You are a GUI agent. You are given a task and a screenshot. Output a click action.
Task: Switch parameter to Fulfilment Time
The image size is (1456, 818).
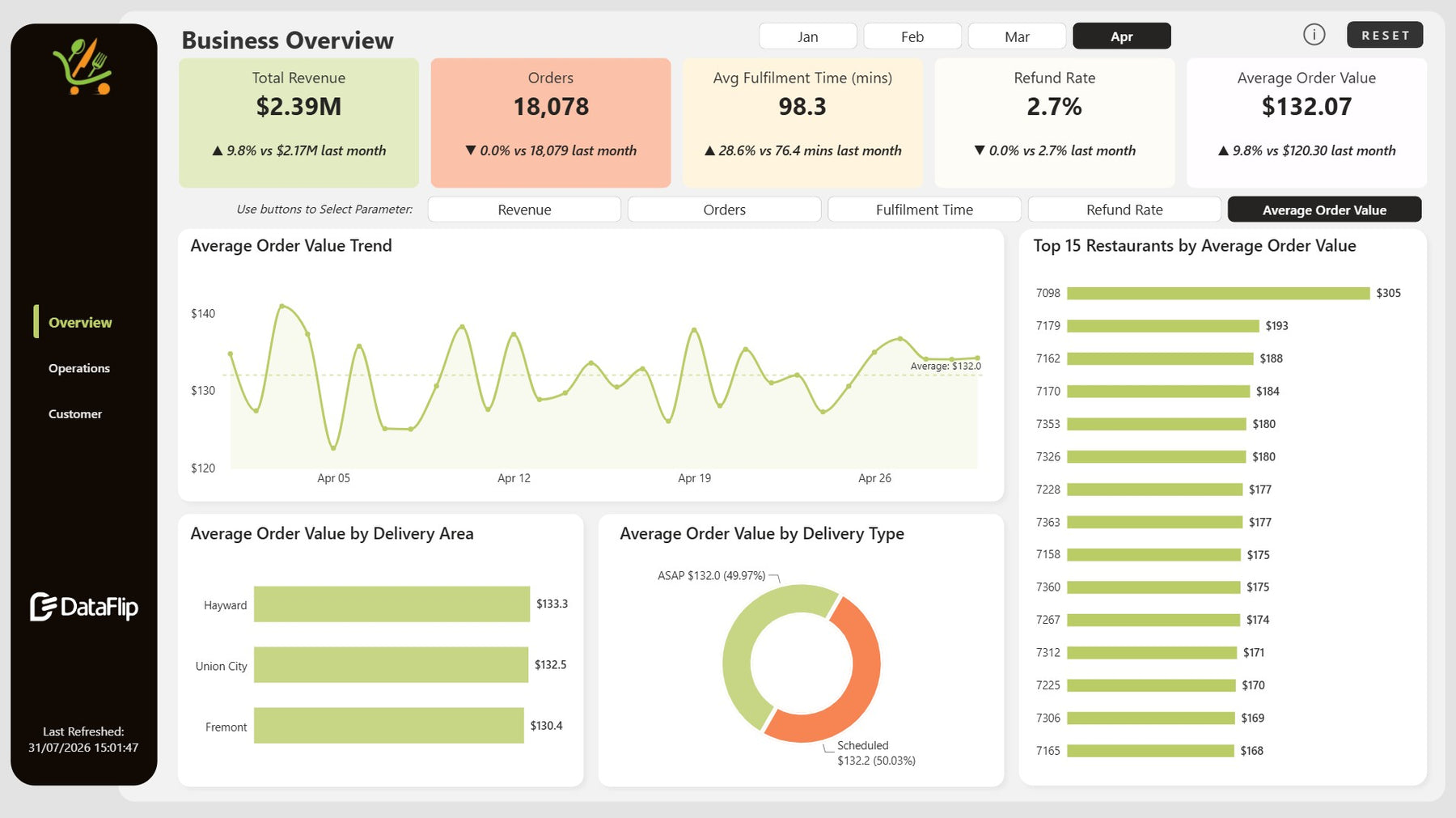click(924, 210)
